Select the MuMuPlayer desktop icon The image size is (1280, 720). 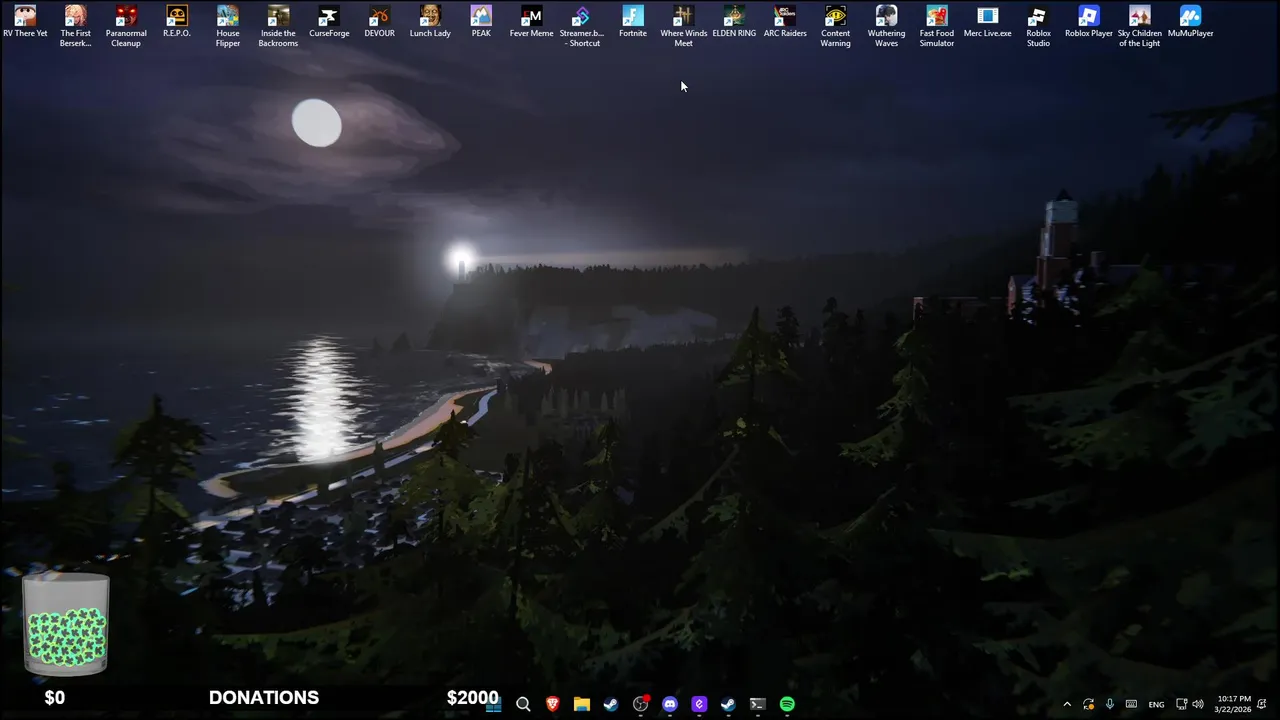(1190, 23)
